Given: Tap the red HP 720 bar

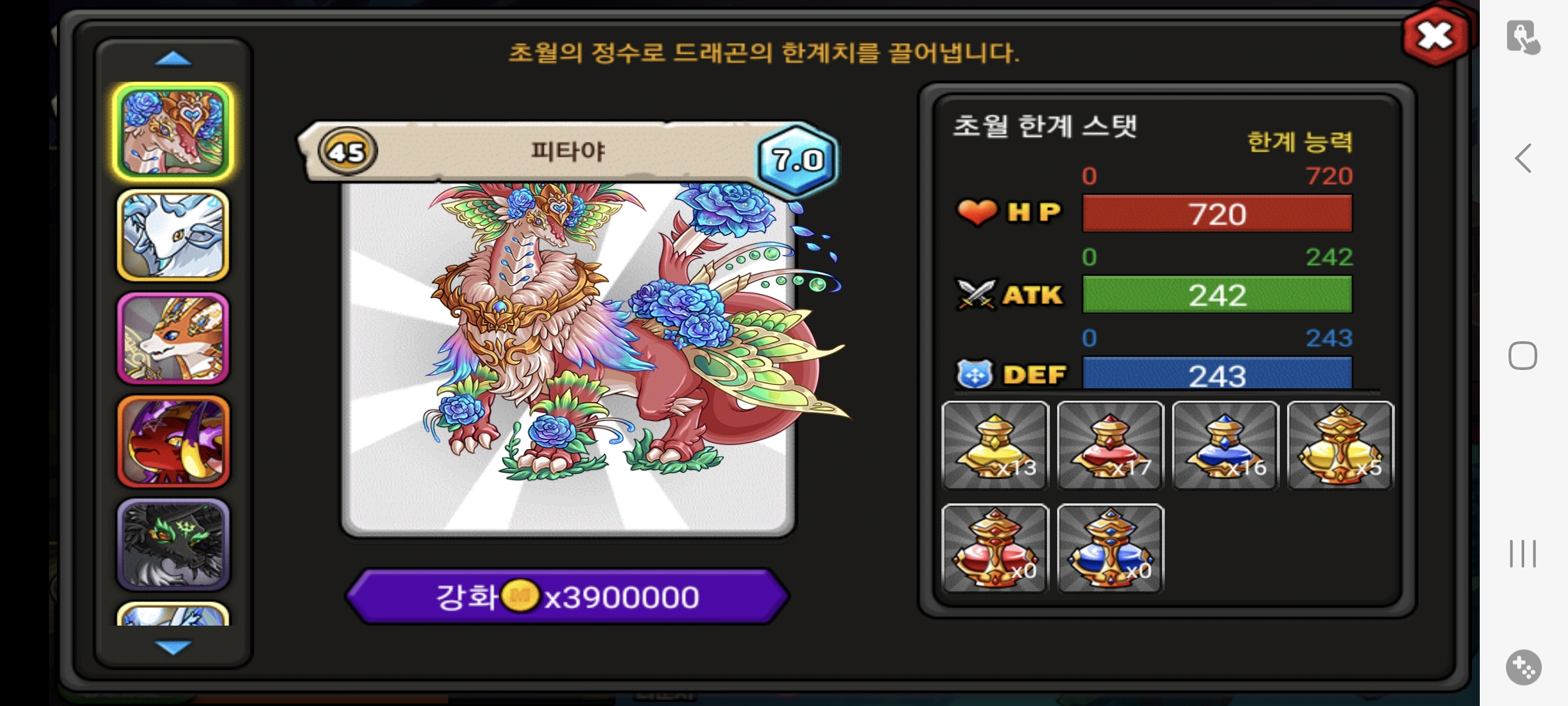Looking at the screenshot, I should click(x=1217, y=214).
